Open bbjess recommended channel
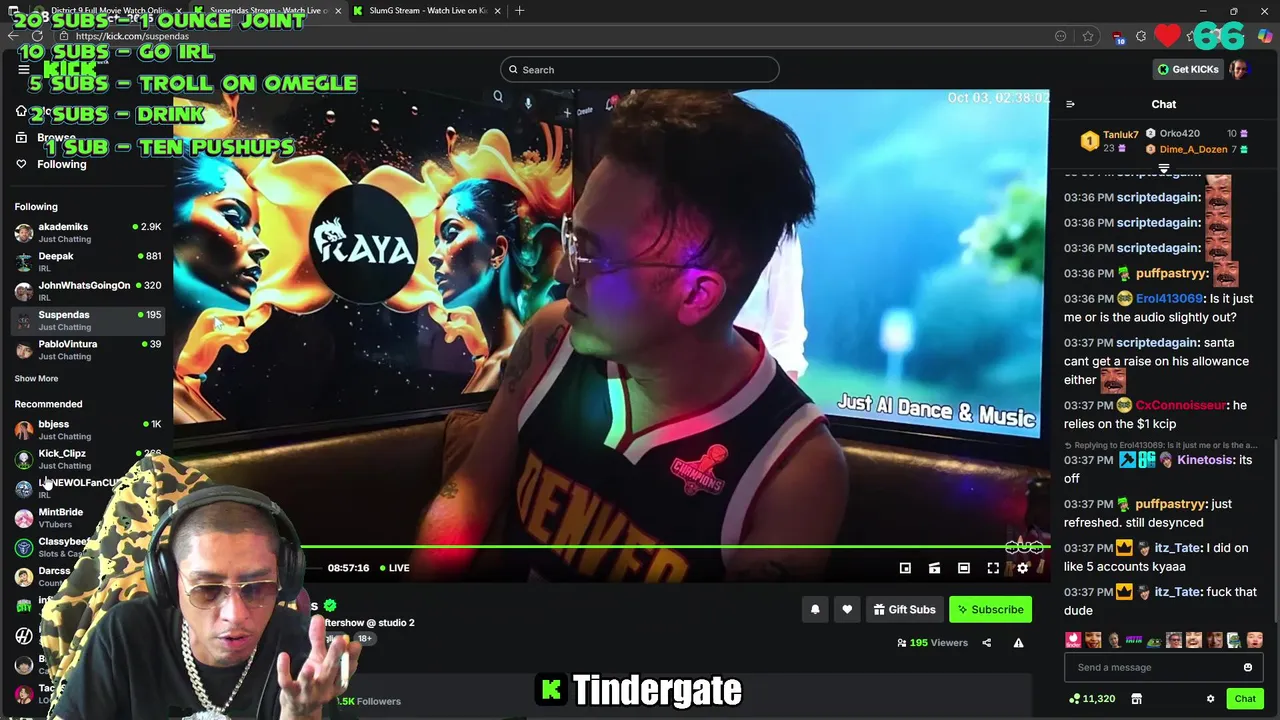This screenshot has height=720, width=1280. click(88, 430)
